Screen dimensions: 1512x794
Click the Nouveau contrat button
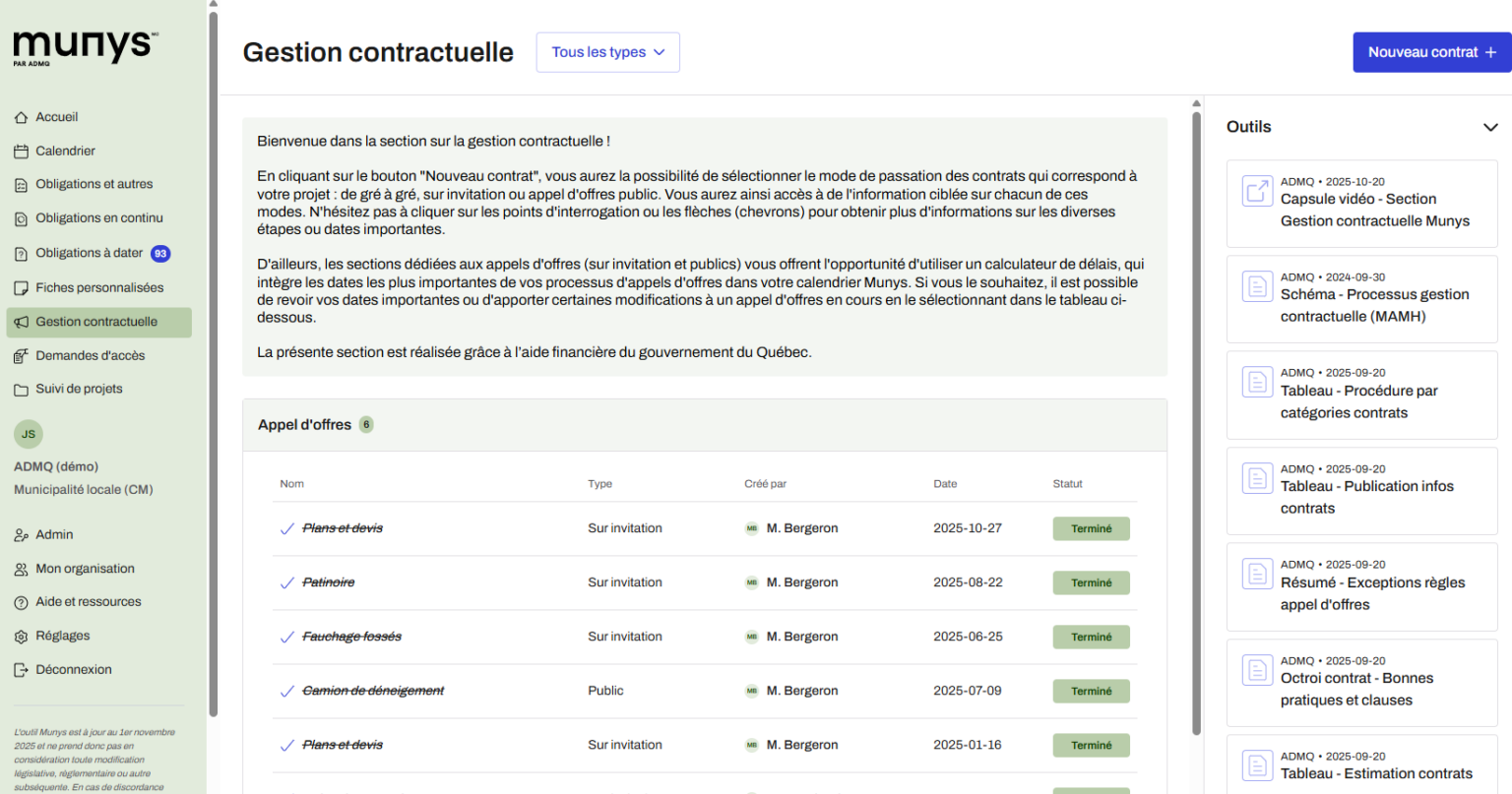click(x=1431, y=52)
